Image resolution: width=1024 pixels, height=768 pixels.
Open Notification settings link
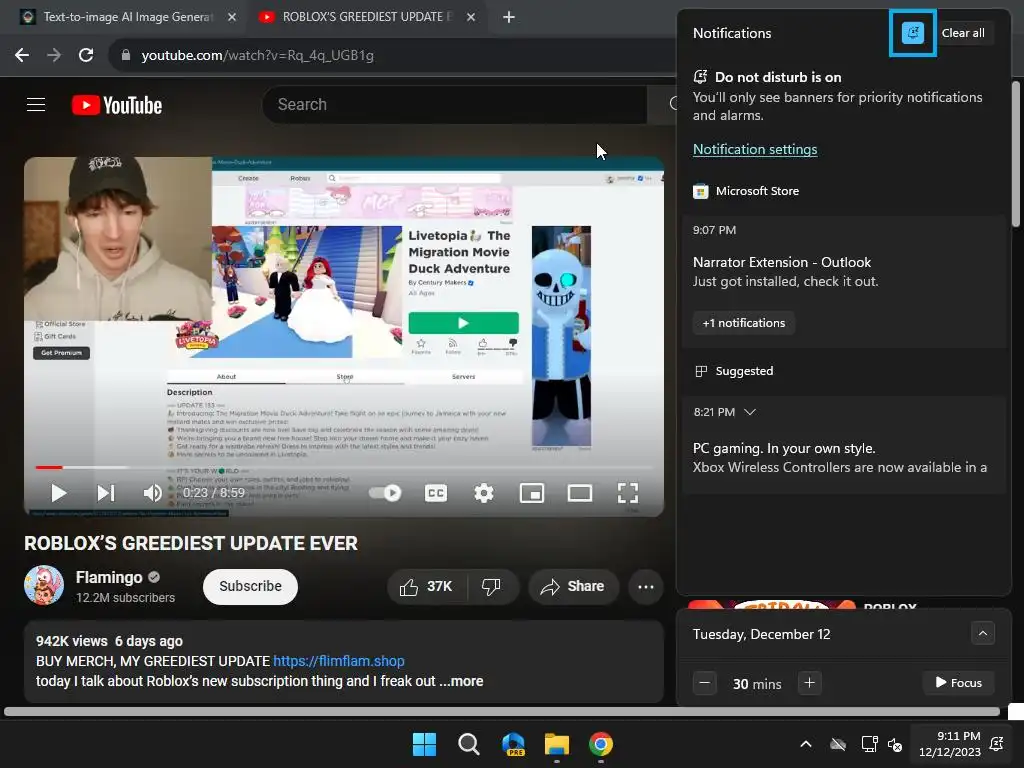[x=755, y=149]
